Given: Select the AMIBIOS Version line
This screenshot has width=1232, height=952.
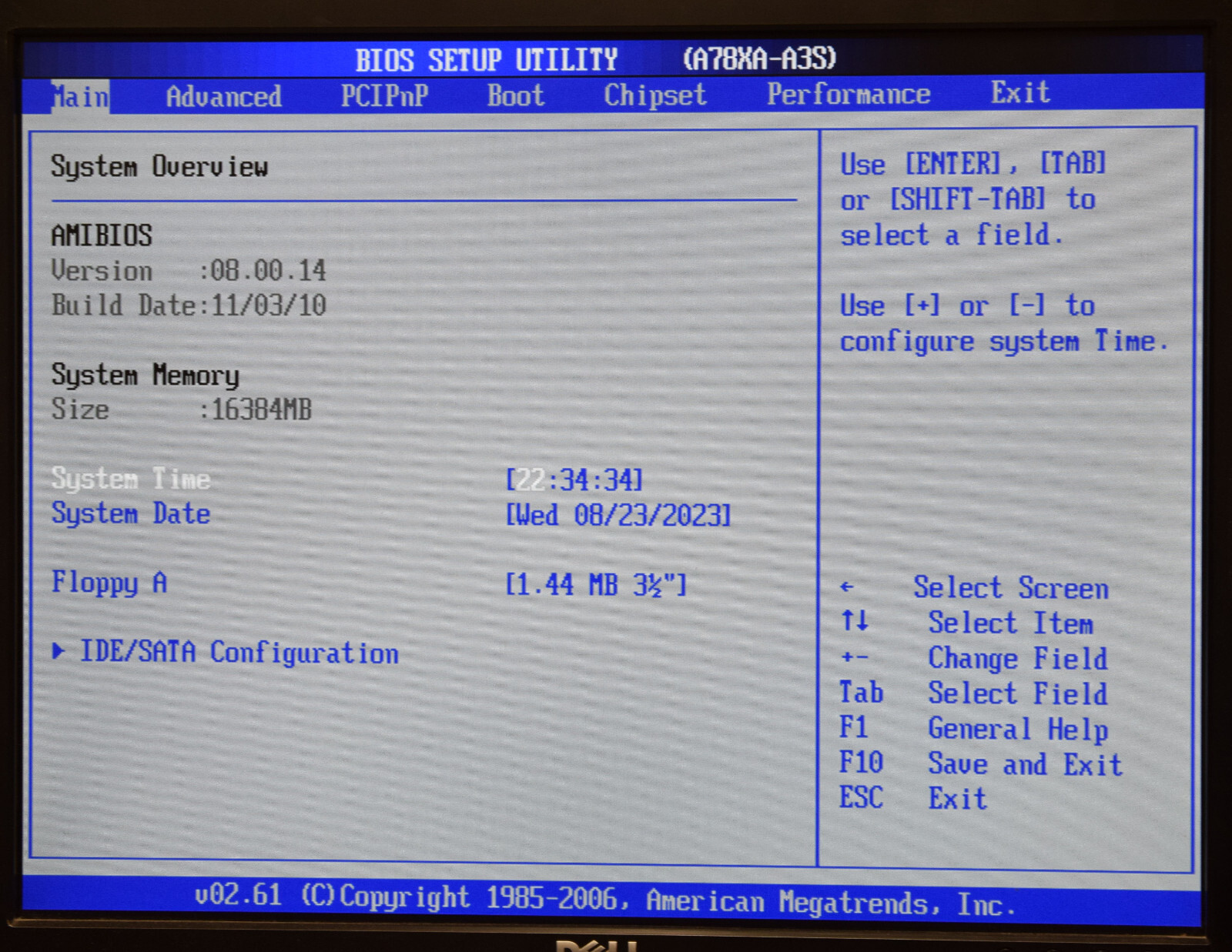Looking at the screenshot, I should coord(189,270).
